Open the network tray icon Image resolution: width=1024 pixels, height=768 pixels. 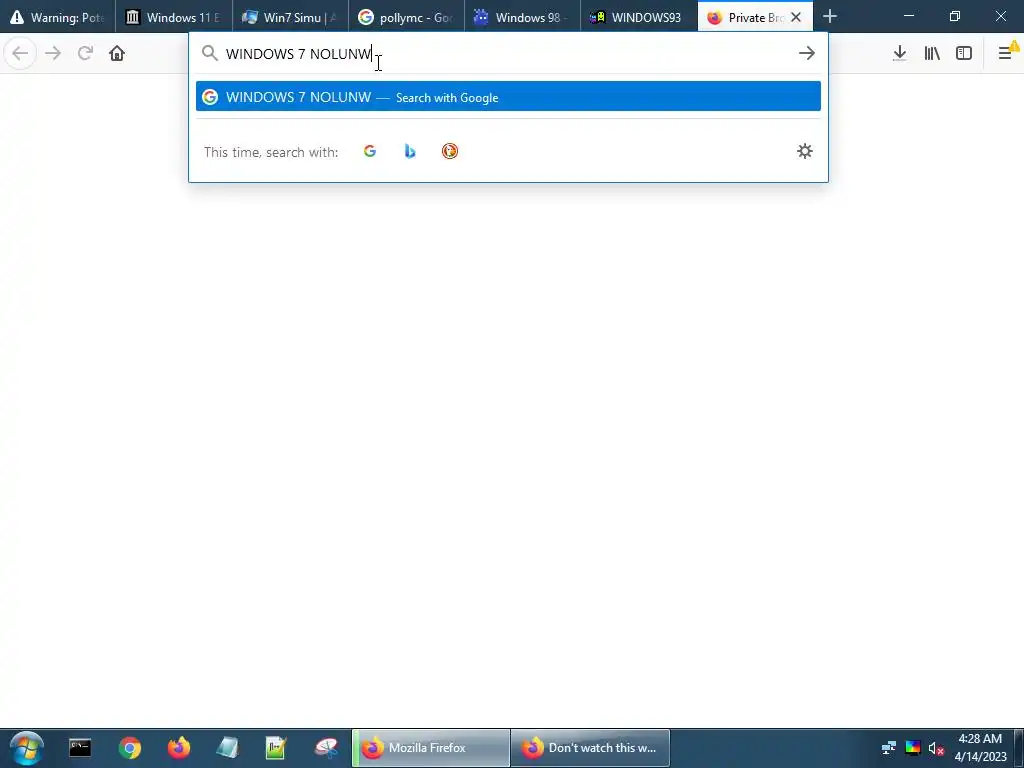(888, 748)
